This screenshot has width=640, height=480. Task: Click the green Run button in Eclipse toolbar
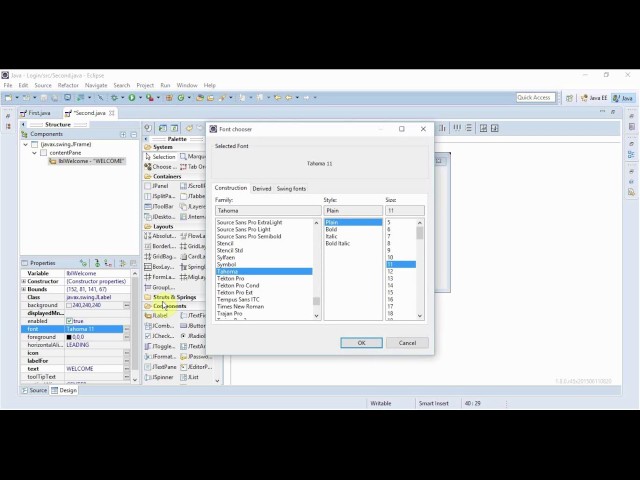click(132, 98)
